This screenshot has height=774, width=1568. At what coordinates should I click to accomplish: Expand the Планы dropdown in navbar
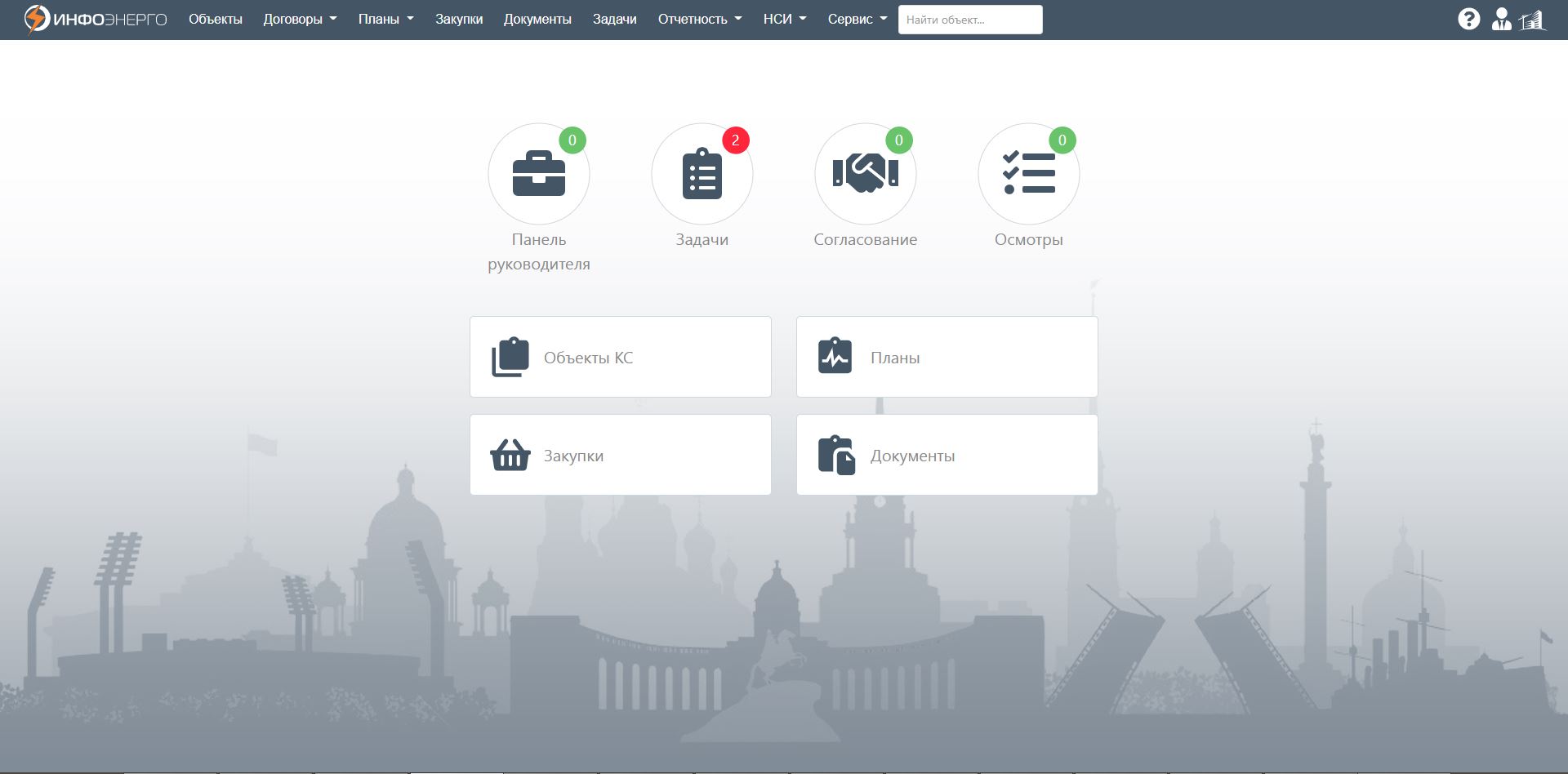(386, 19)
